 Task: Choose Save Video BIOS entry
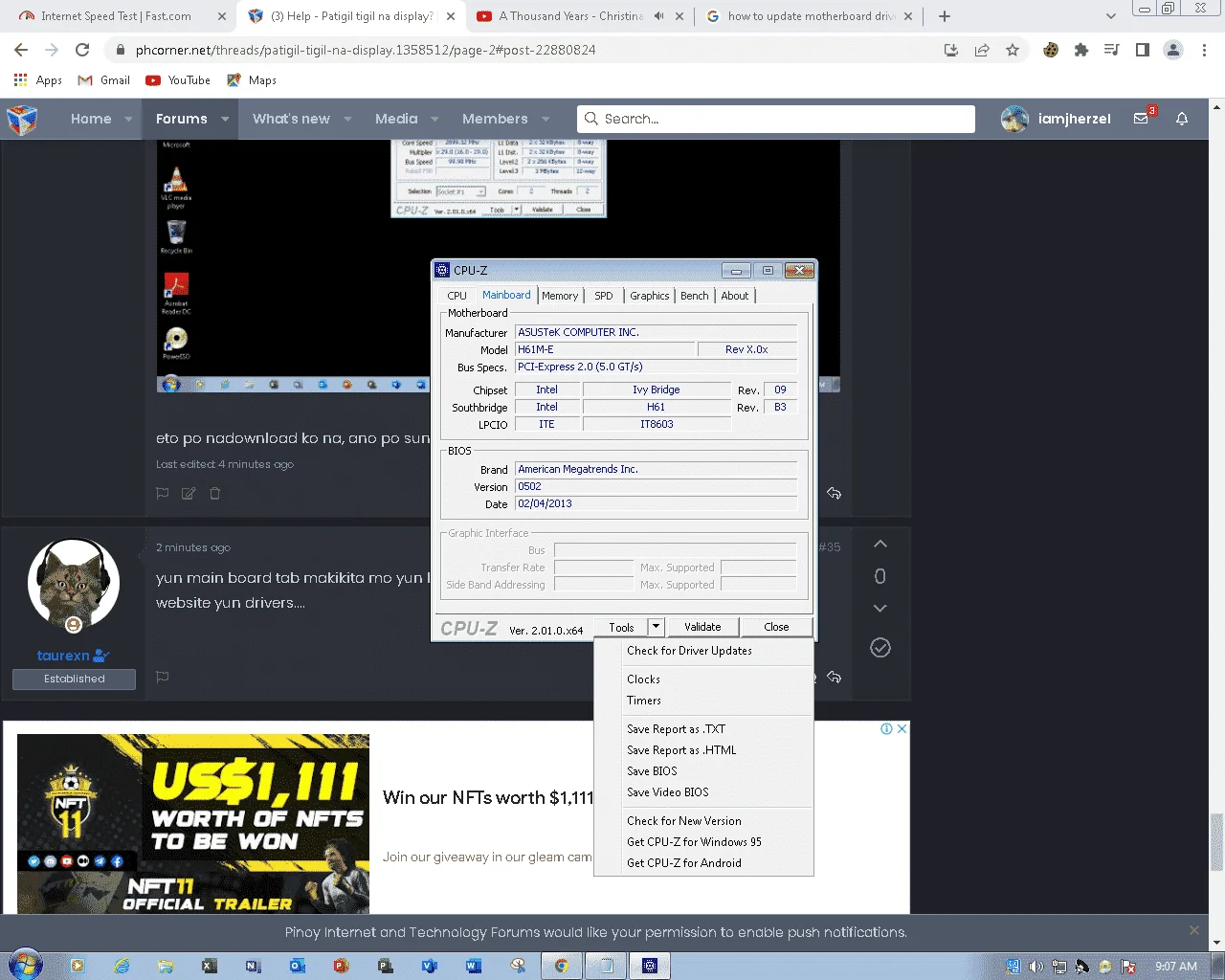pos(703,792)
